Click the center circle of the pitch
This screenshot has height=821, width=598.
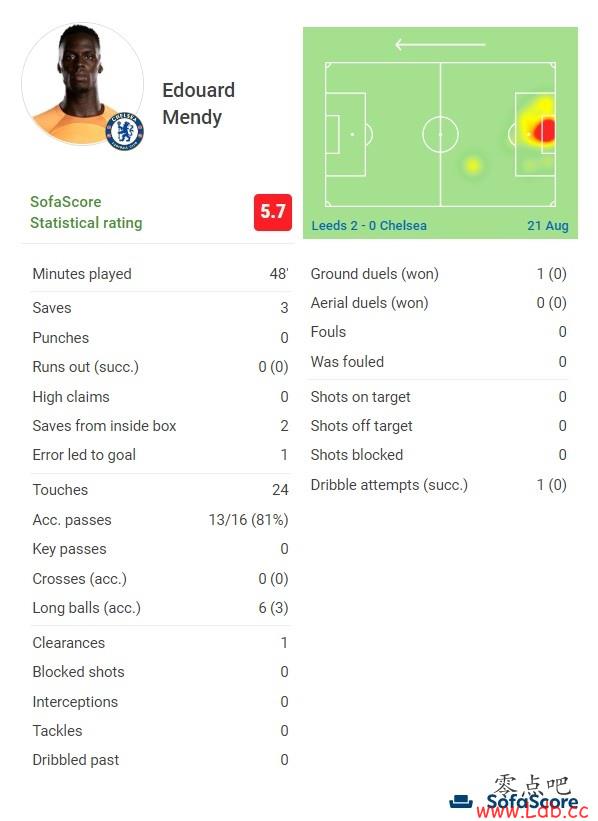440,134
